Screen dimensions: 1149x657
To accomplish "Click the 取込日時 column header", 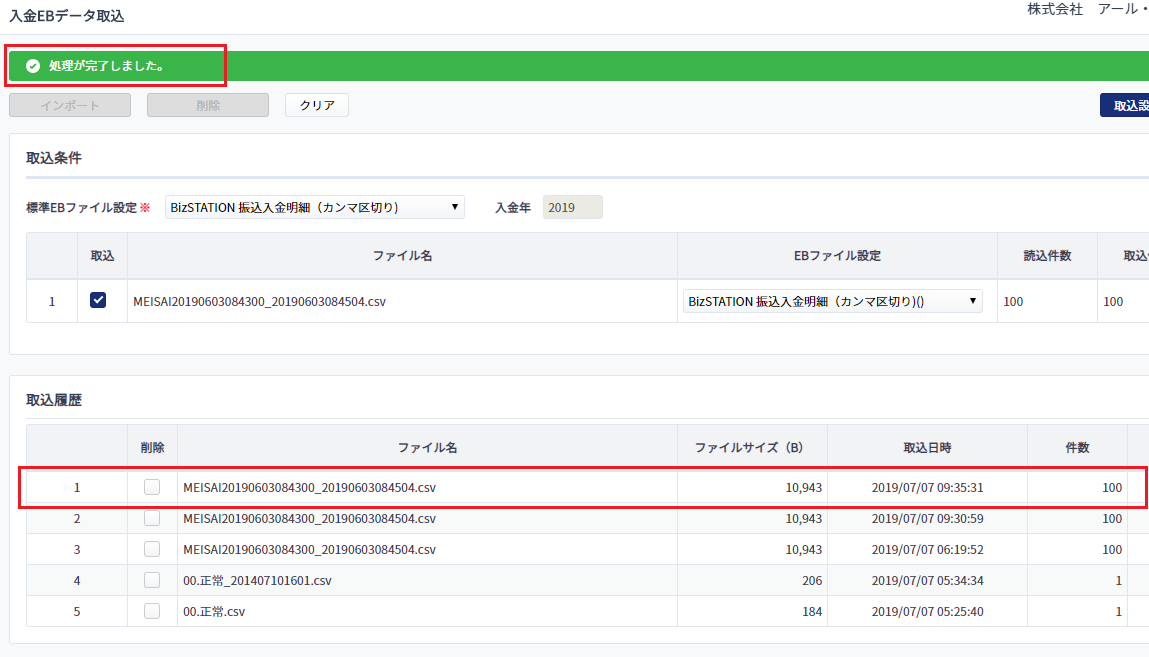I will tap(927, 448).
